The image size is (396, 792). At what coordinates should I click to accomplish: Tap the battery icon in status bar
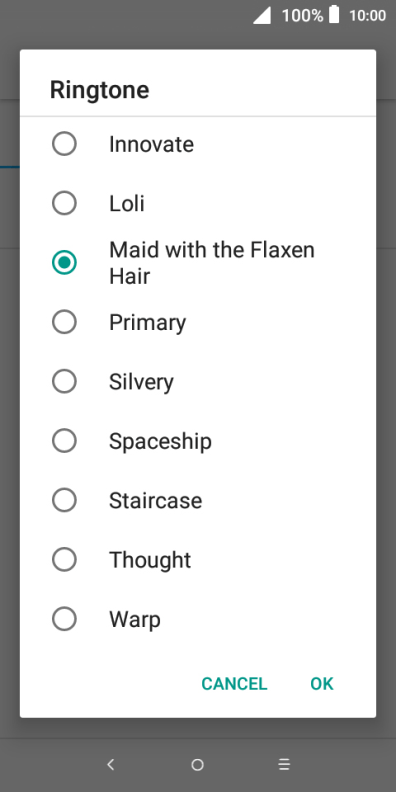pos(334,15)
